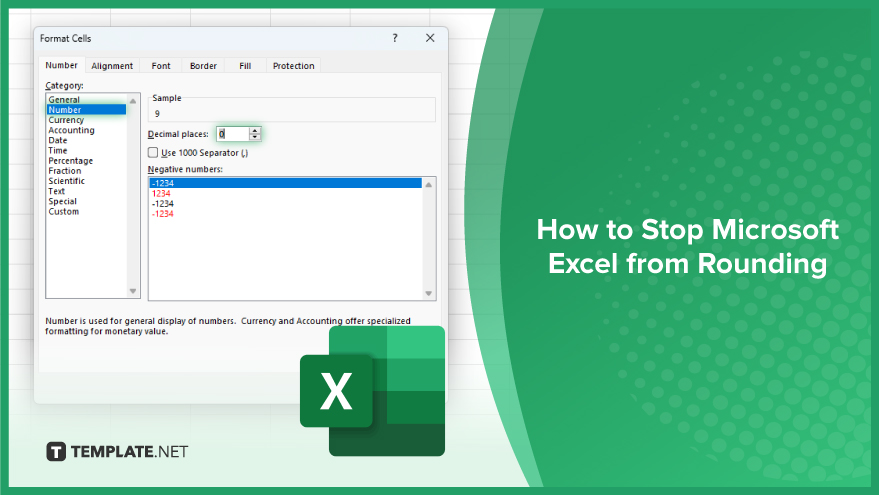Switch to the Number tab
This screenshot has height=495, width=879.
coord(62,65)
